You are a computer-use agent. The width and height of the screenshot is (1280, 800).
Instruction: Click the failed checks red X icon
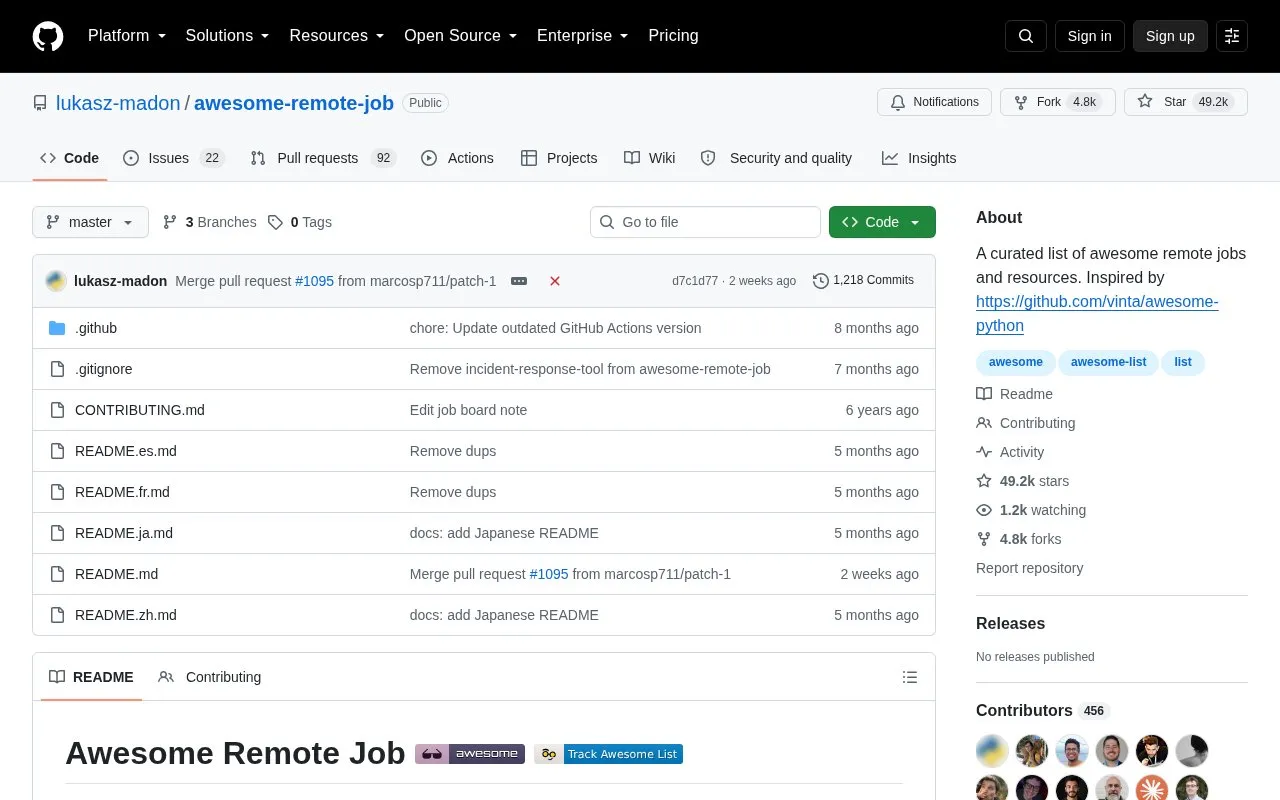tap(555, 281)
